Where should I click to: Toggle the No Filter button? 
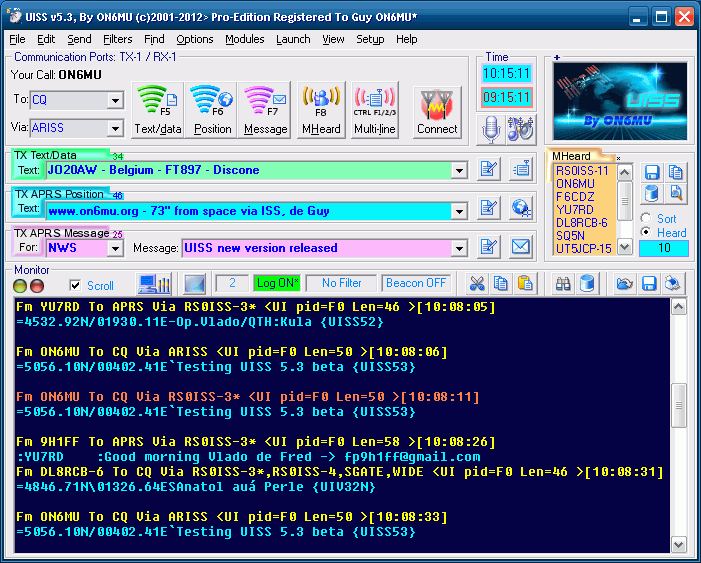[342, 283]
